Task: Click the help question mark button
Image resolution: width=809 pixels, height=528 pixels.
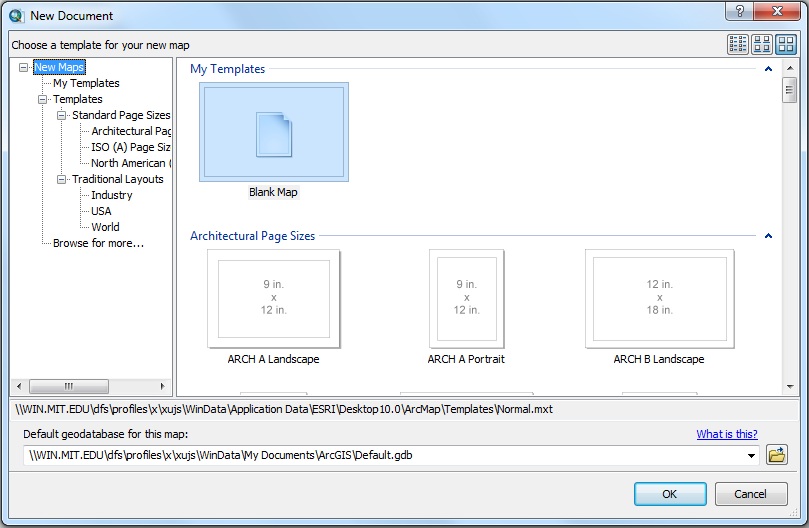Action: pyautogui.click(x=739, y=14)
